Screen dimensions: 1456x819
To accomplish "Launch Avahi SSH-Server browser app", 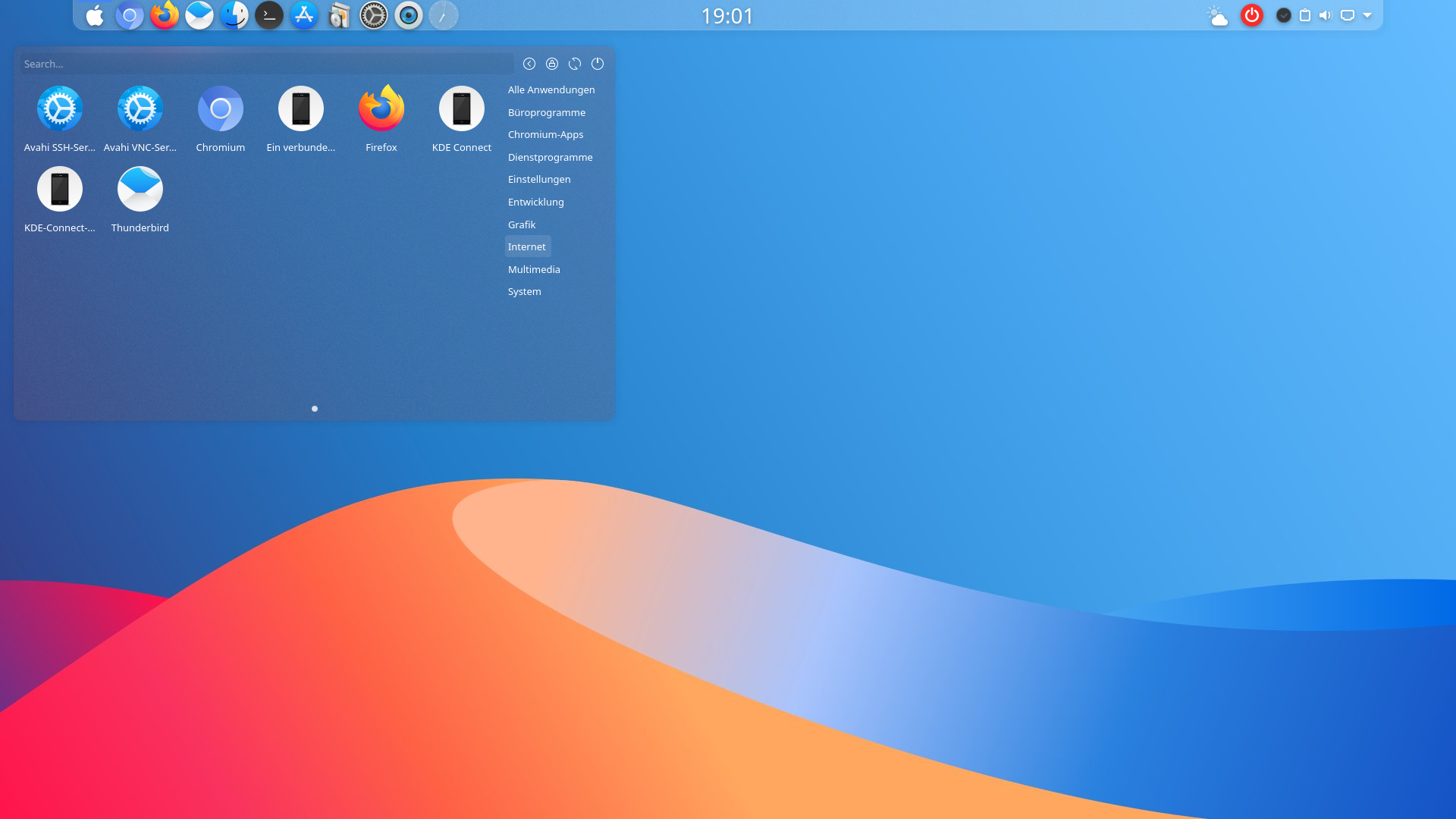I will [x=60, y=119].
